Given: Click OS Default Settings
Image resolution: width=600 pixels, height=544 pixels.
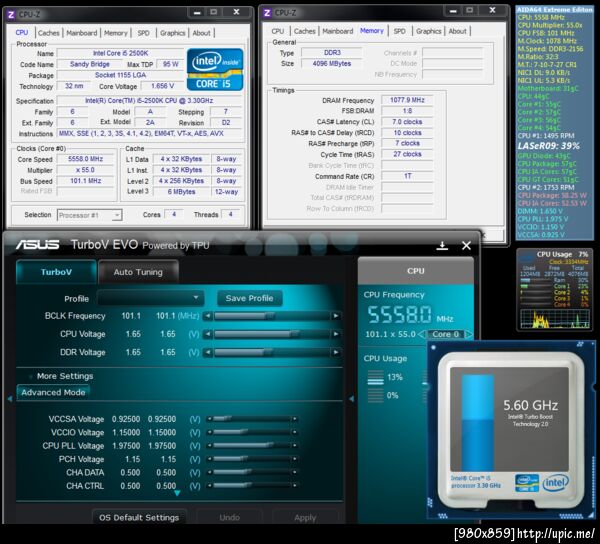Looking at the screenshot, I should point(139,517).
